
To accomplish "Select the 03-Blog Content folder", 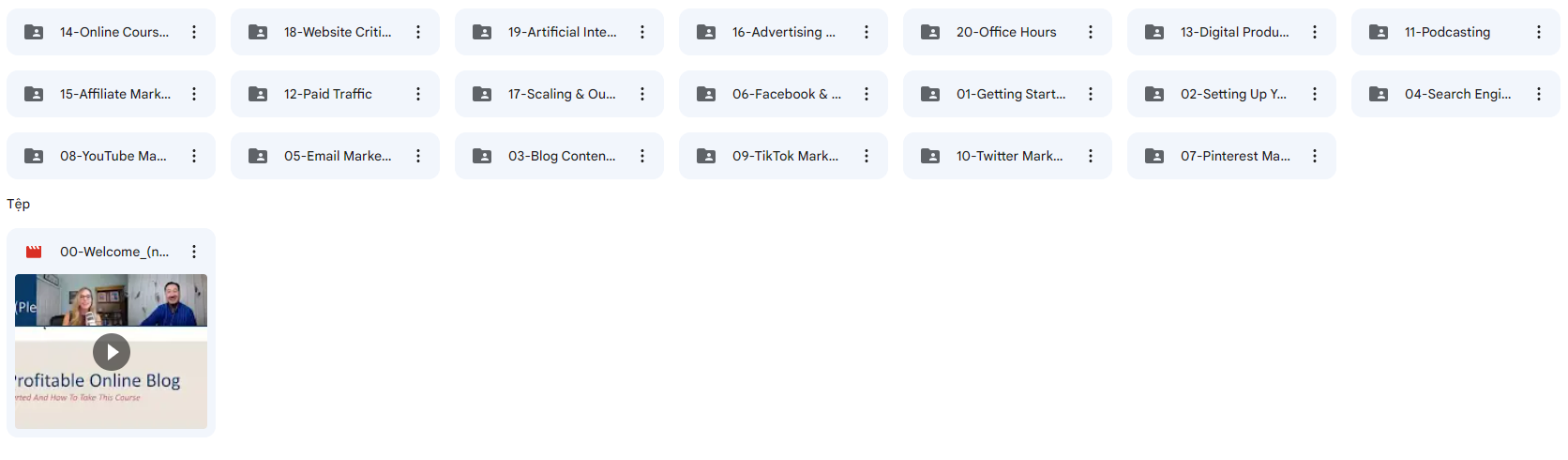I will click(x=559, y=156).
